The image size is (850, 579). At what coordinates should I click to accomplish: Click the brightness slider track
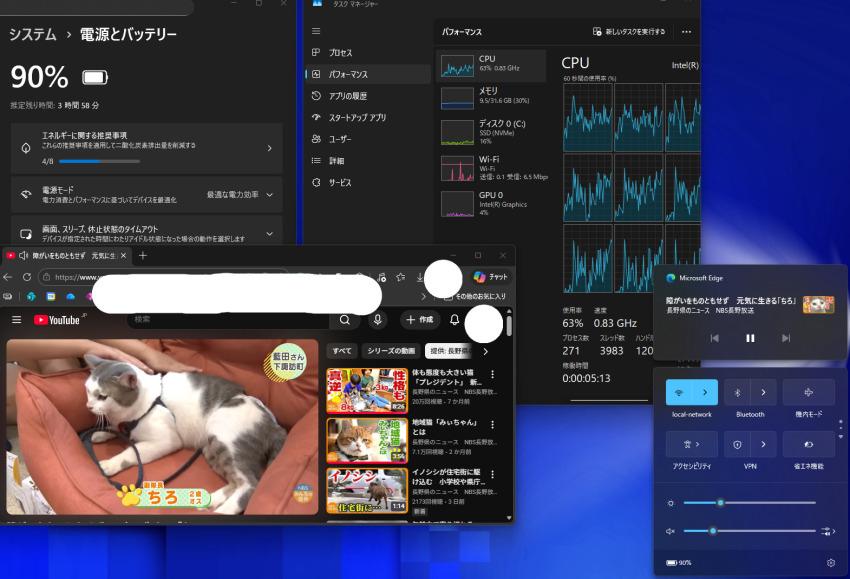point(770,503)
